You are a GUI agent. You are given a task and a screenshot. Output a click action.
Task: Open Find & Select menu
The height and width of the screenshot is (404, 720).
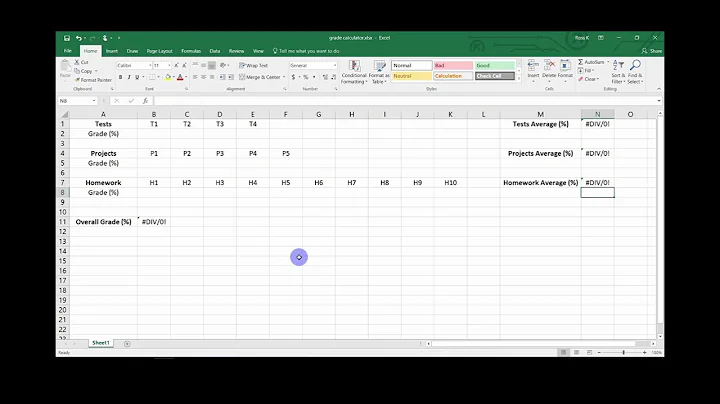click(635, 72)
